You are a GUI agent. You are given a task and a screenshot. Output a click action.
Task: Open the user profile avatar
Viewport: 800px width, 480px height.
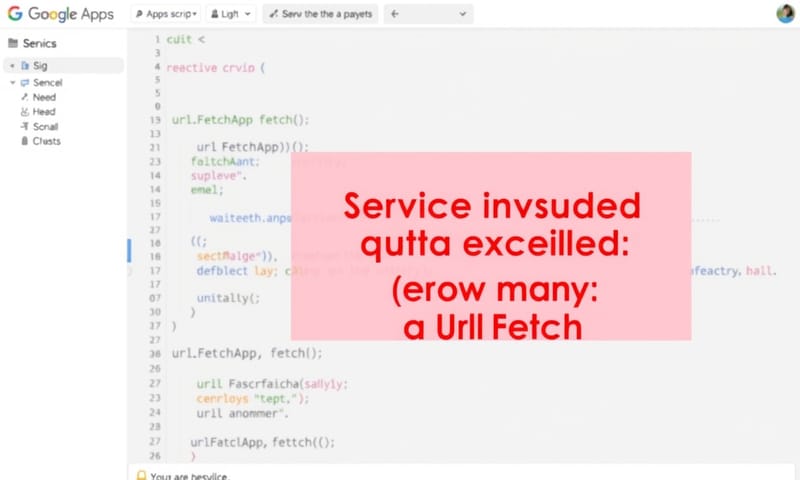tap(785, 14)
